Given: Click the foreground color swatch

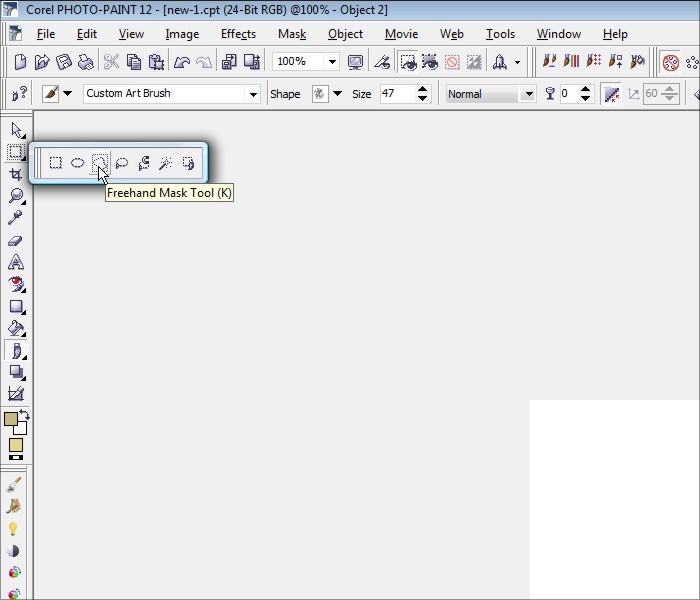Looking at the screenshot, I should coord(11,419).
